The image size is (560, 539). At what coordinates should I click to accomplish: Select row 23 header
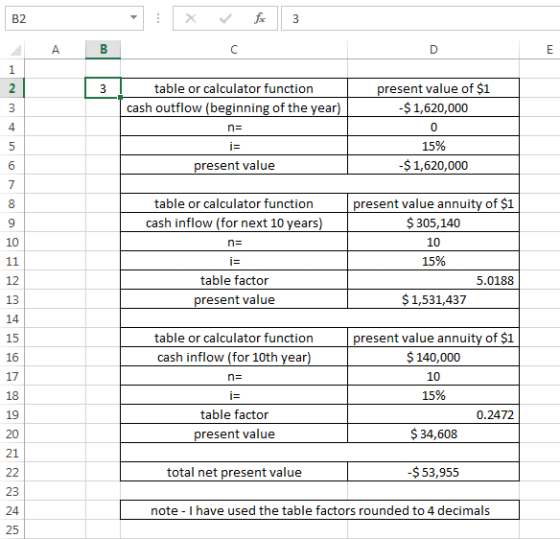(12, 491)
